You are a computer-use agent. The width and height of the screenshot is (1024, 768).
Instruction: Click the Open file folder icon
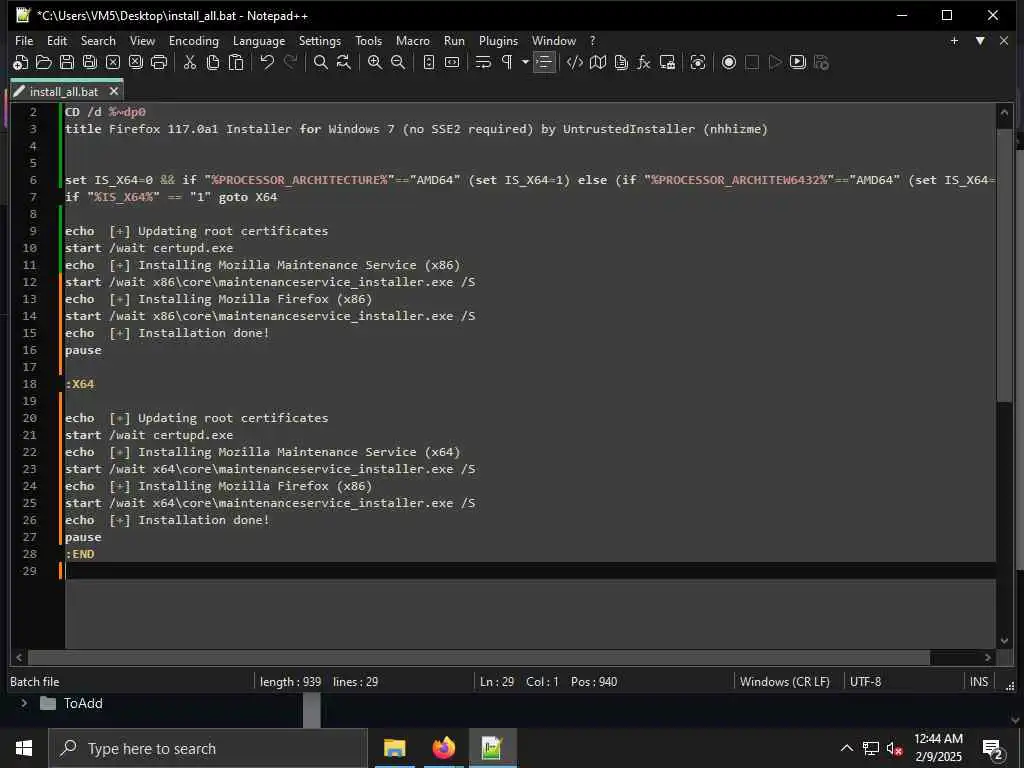[x=44, y=62]
